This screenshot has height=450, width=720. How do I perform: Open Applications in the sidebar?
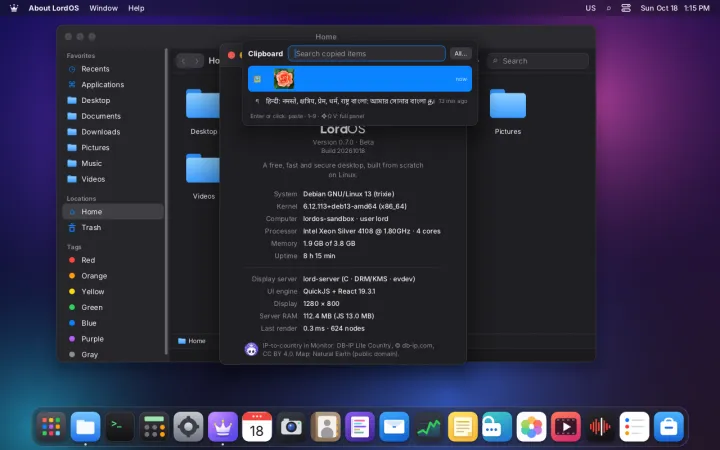pyautogui.click(x=112, y=84)
